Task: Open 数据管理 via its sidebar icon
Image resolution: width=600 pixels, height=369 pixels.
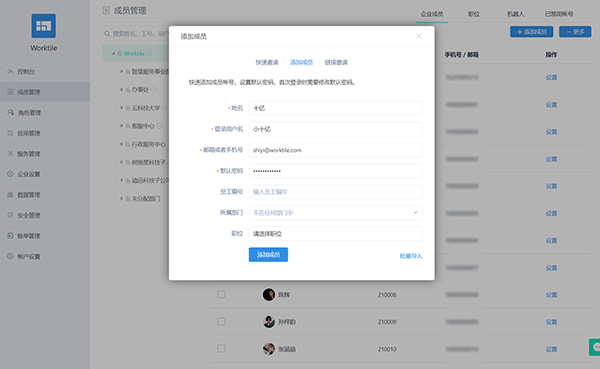Action: pyautogui.click(x=10, y=195)
